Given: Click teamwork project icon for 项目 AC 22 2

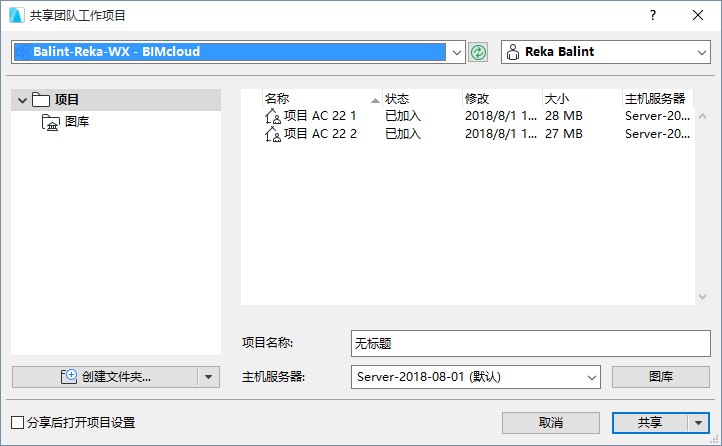Looking at the screenshot, I should click(273, 134).
